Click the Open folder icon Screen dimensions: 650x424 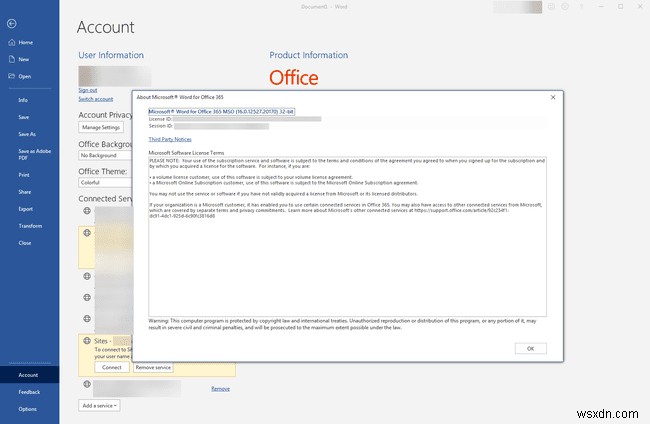[x=12, y=76]
